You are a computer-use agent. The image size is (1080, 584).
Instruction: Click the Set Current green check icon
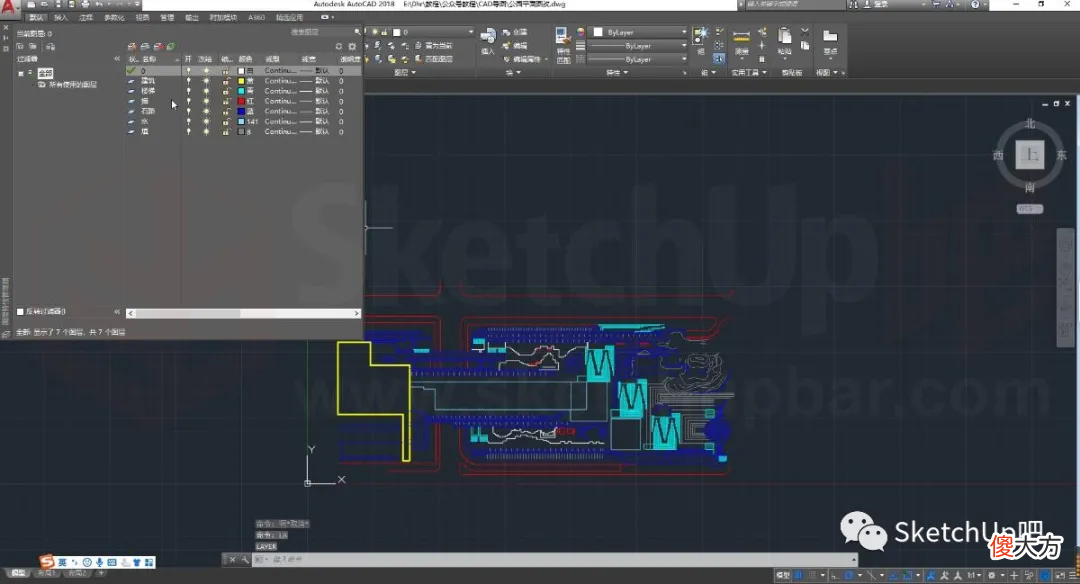[170, 47]
